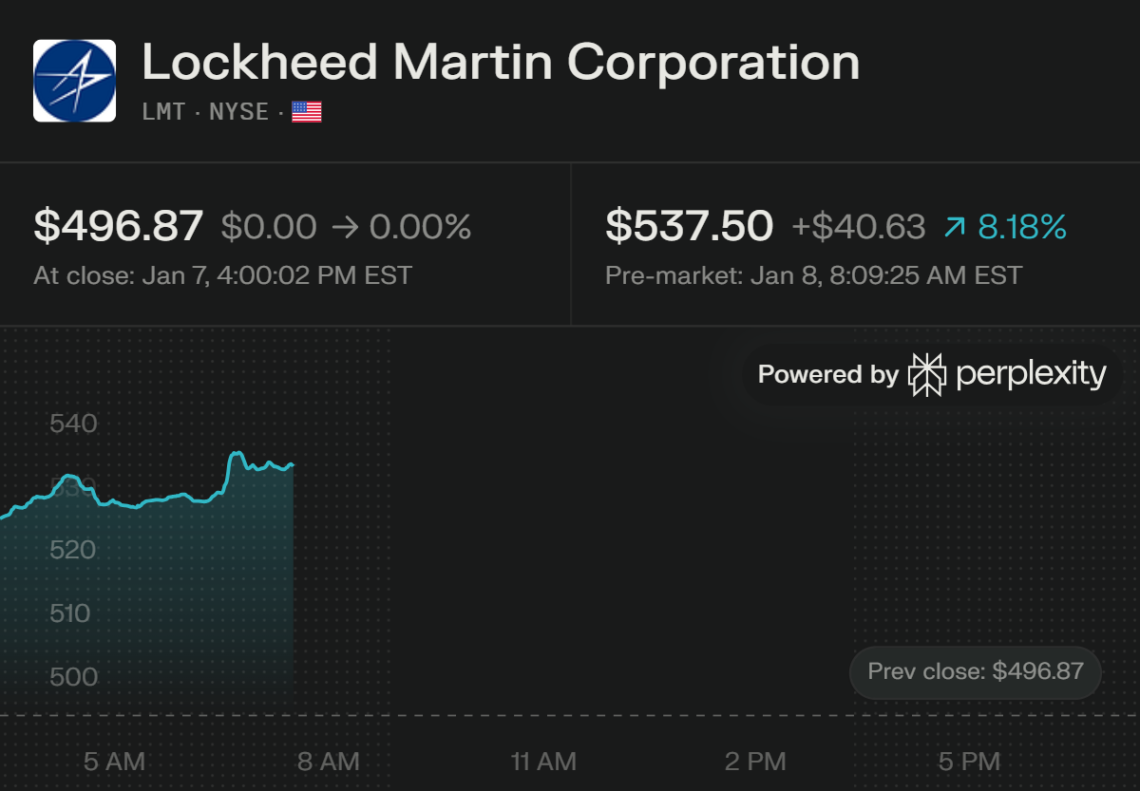
Task: Click the Prev close: $496.87 pill
Action: [x=975, y=671]
